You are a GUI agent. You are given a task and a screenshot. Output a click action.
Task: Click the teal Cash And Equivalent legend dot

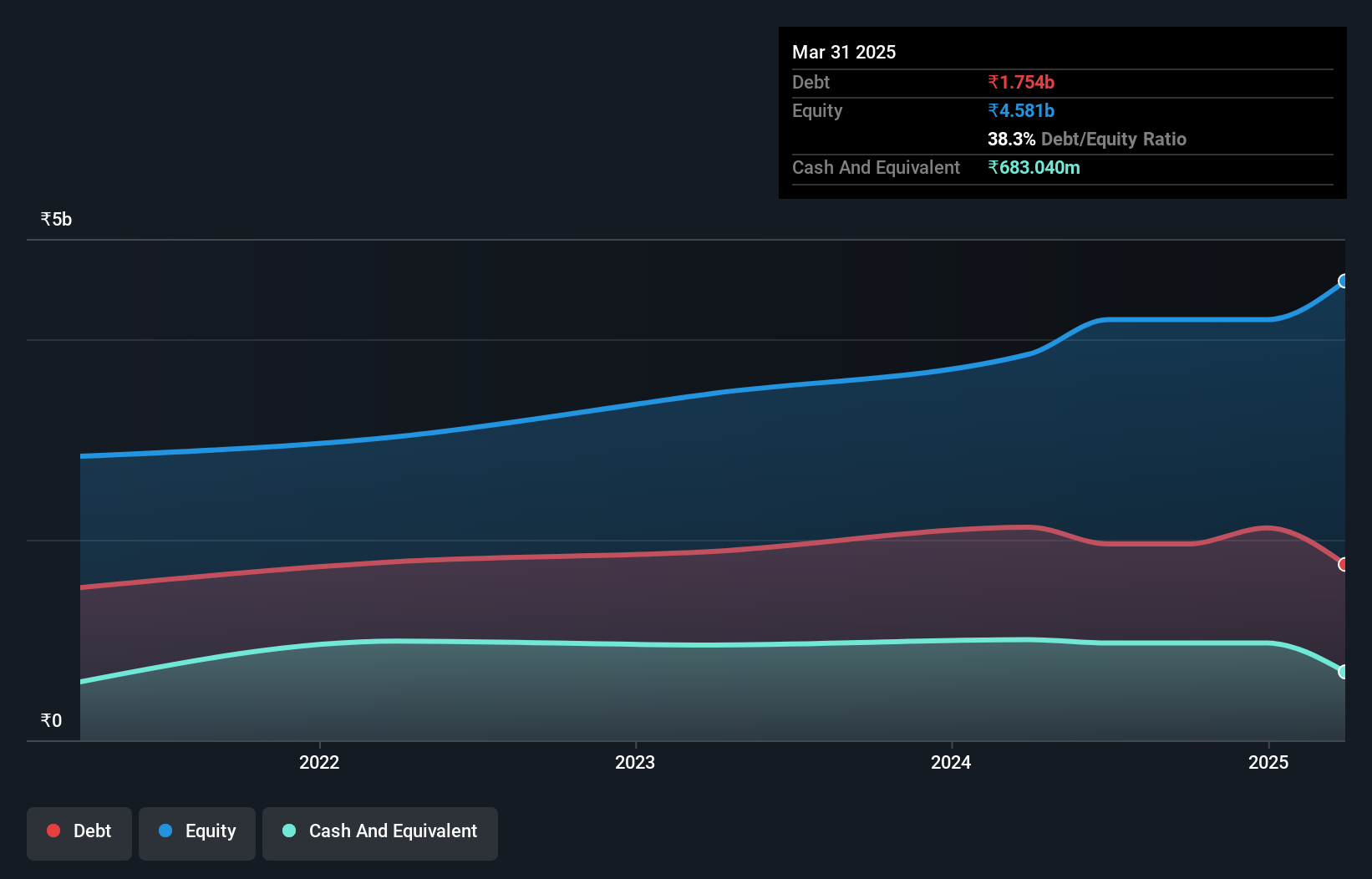(288, 831)
